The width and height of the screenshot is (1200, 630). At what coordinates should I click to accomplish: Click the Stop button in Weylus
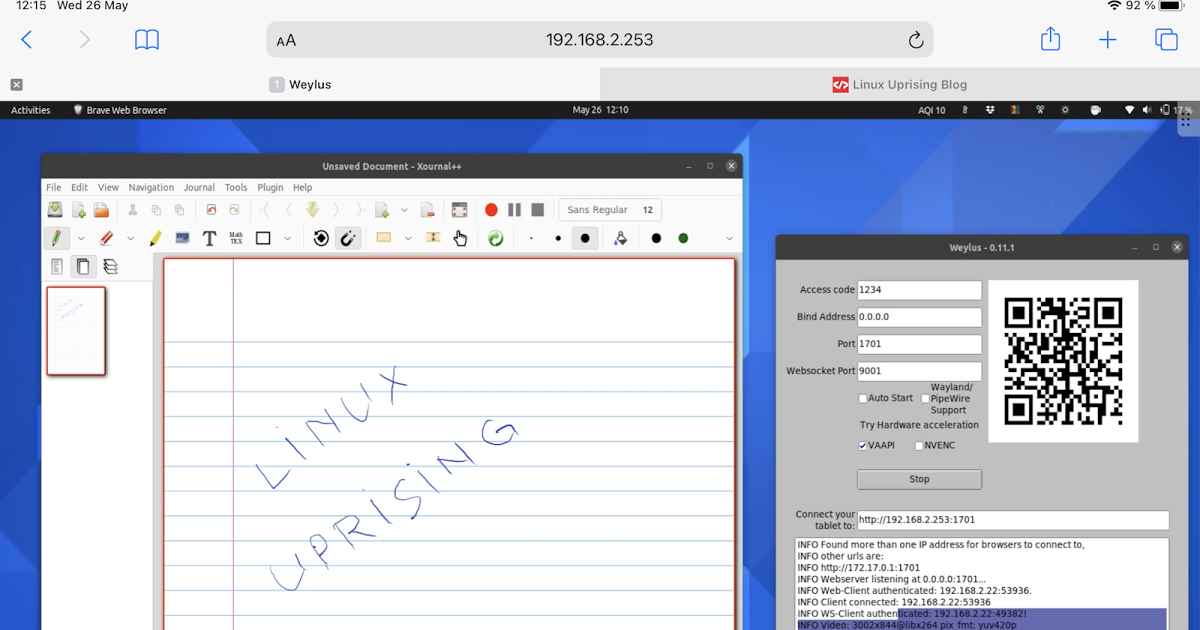919,479
